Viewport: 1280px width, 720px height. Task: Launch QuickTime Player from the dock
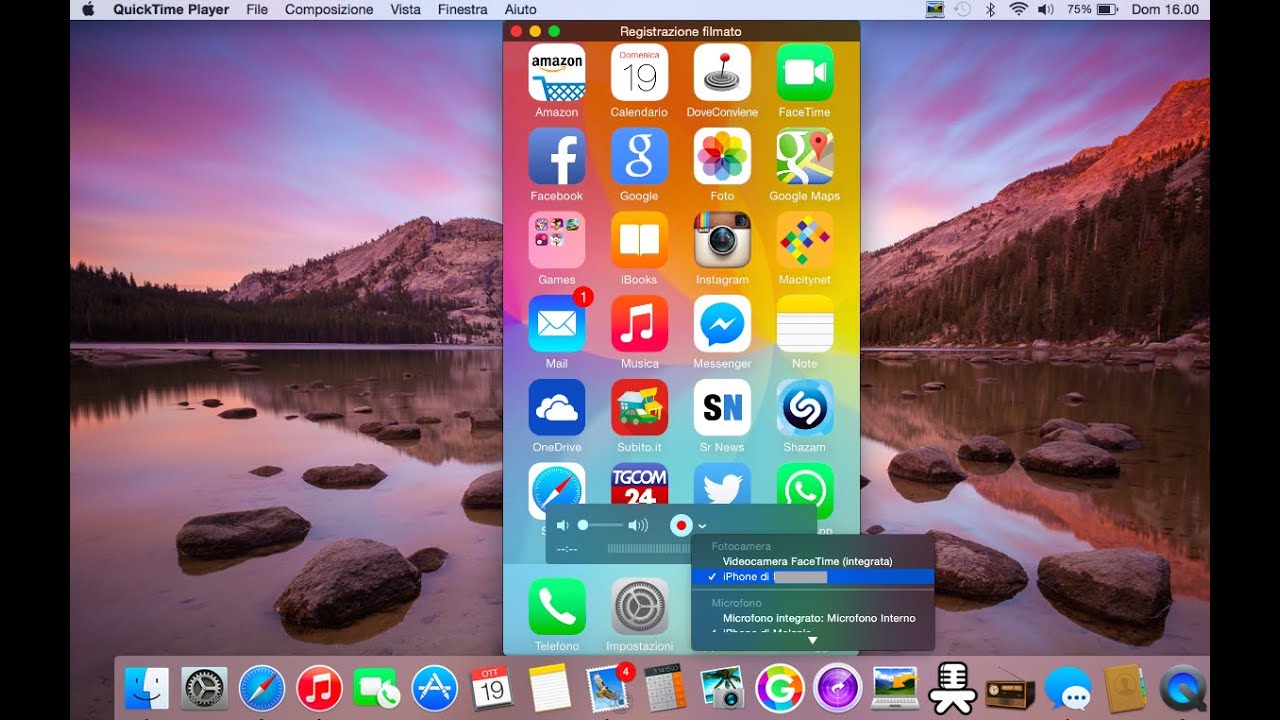tap(1183, 688)
